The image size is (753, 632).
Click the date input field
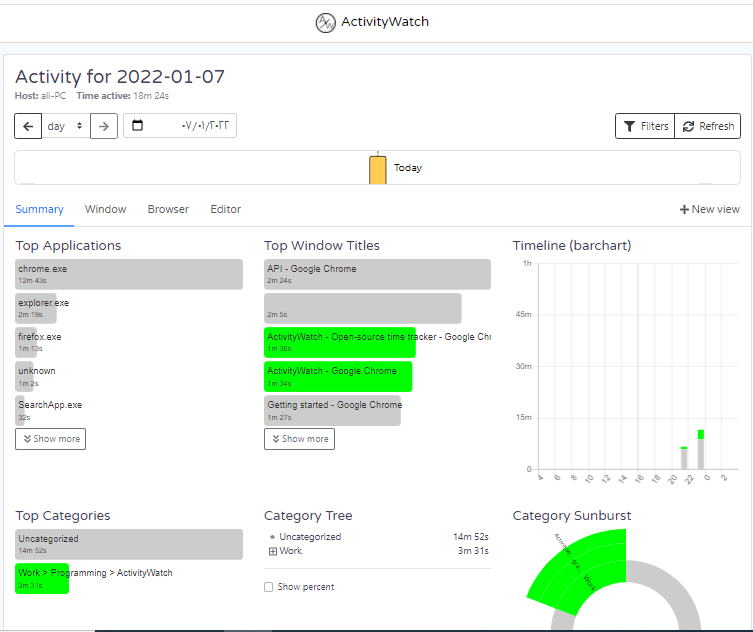[180, 126]
